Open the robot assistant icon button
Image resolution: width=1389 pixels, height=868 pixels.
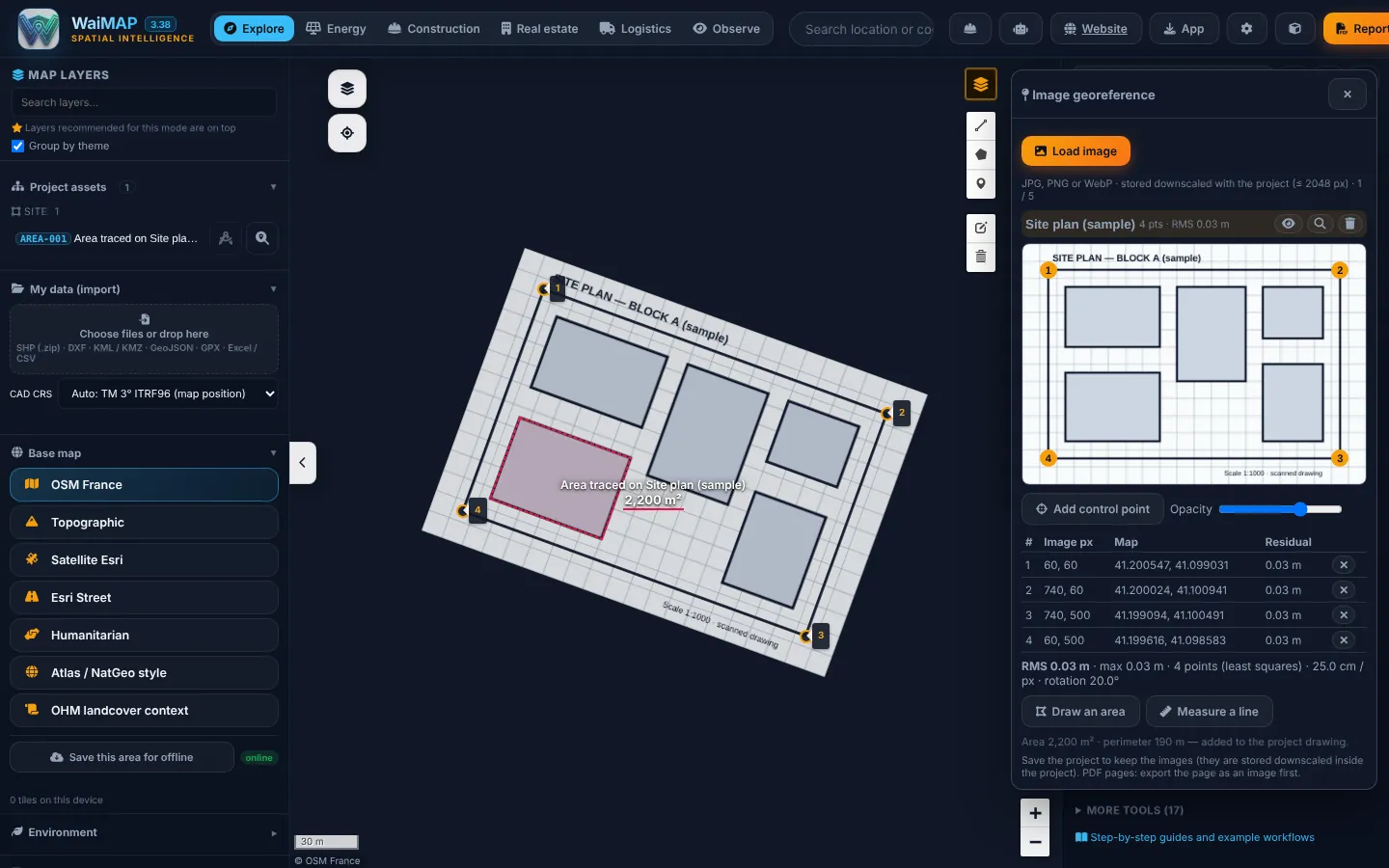1021,29
